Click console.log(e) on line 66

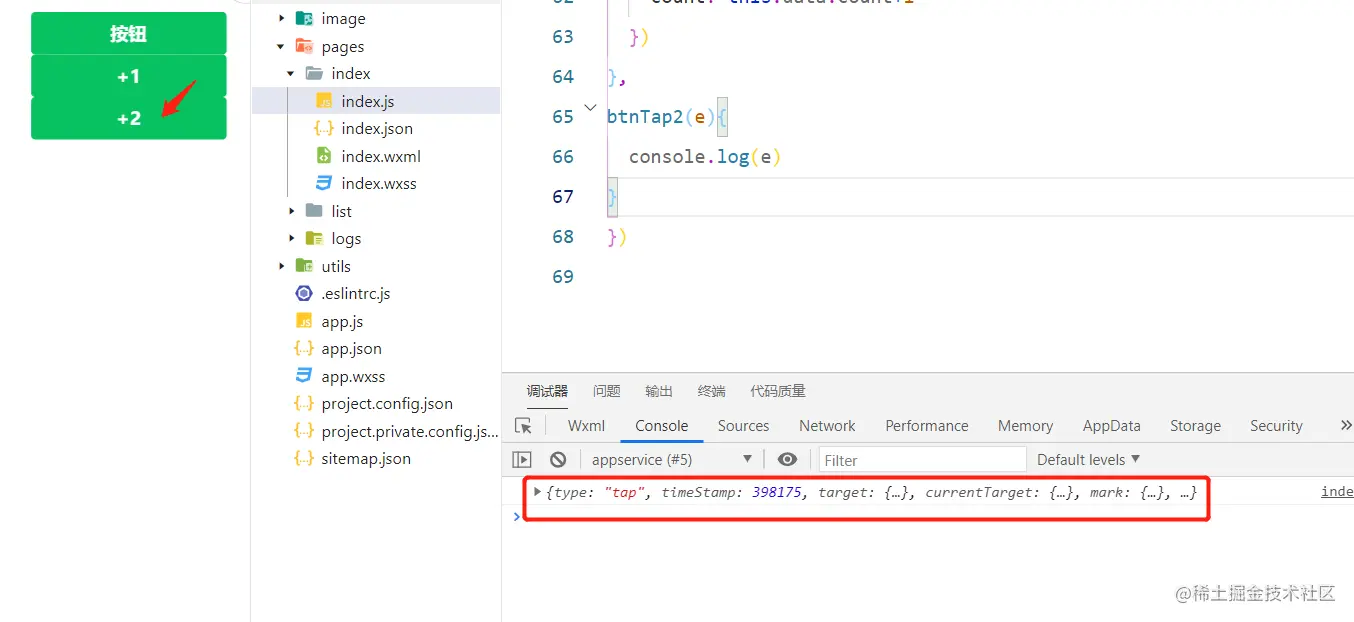[x=705, y=156]
